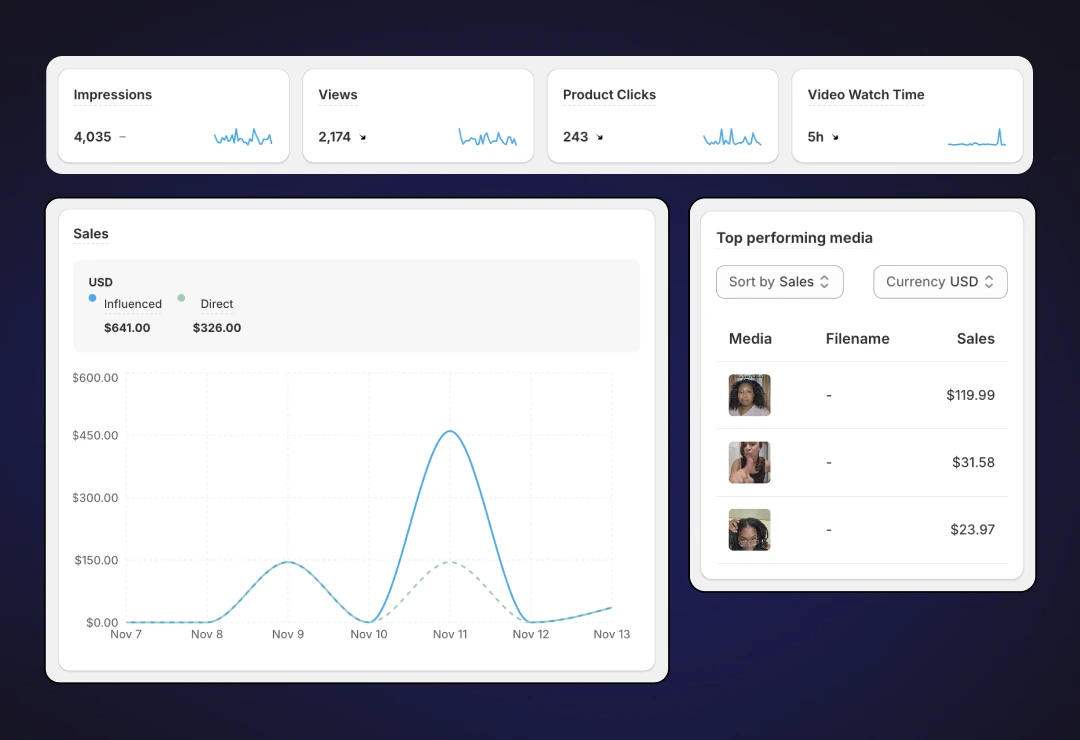Open the Currency USD dropdown
1080x740 pixels.
pyautogui.click(x=940, y=282)
